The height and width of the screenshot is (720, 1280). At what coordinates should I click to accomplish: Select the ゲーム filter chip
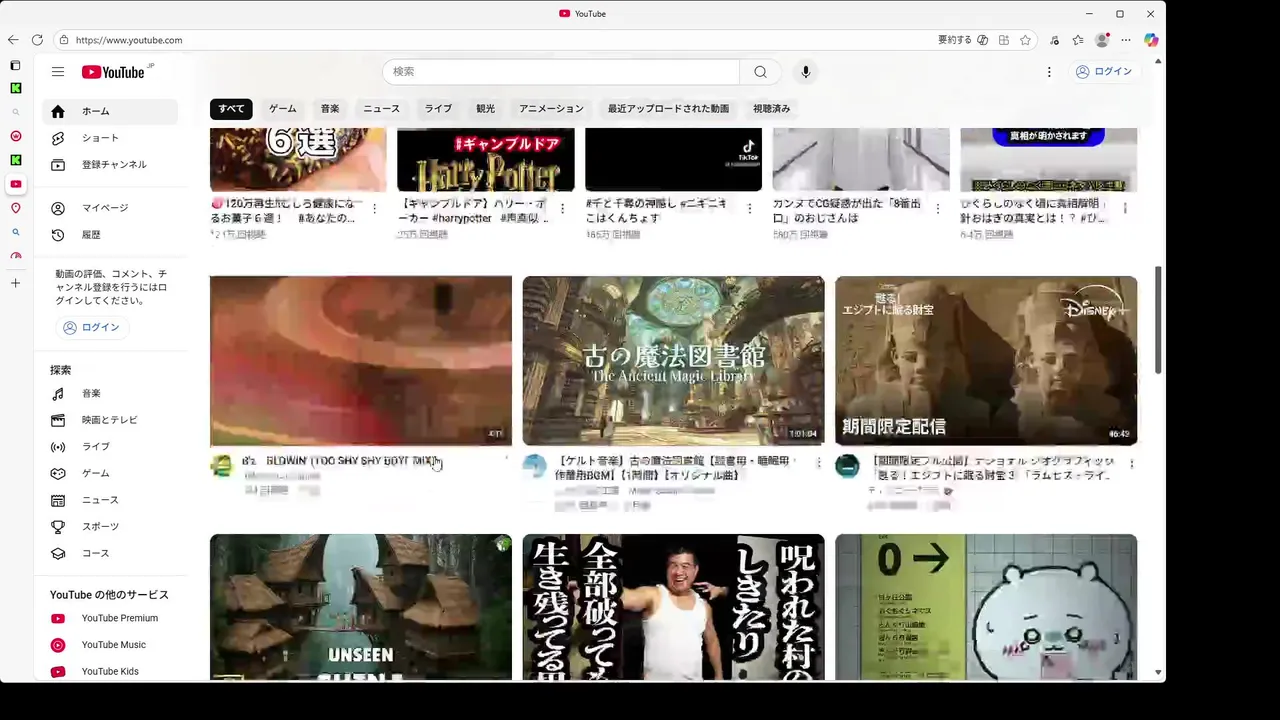(x=282, y=108)
